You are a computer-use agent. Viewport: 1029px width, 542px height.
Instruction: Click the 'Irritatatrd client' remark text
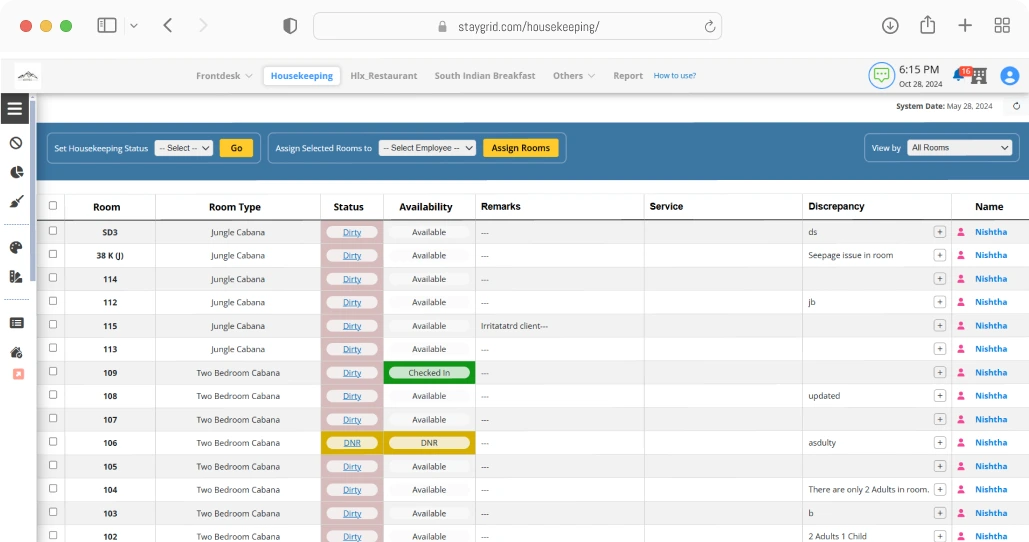point(514,325)
